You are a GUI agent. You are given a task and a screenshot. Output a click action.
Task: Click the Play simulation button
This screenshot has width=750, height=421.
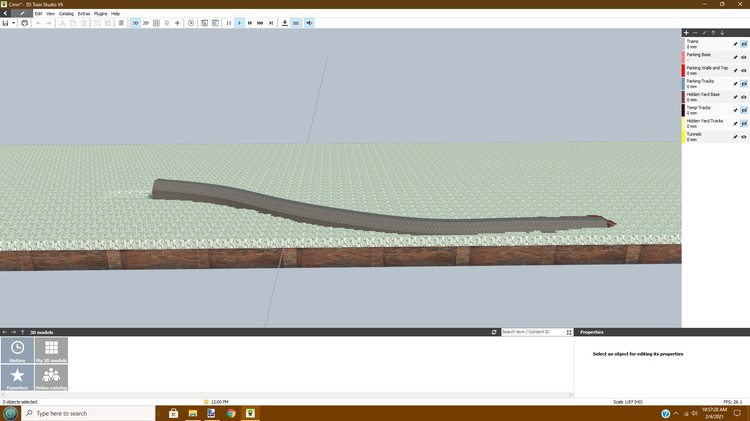point(239,22)
